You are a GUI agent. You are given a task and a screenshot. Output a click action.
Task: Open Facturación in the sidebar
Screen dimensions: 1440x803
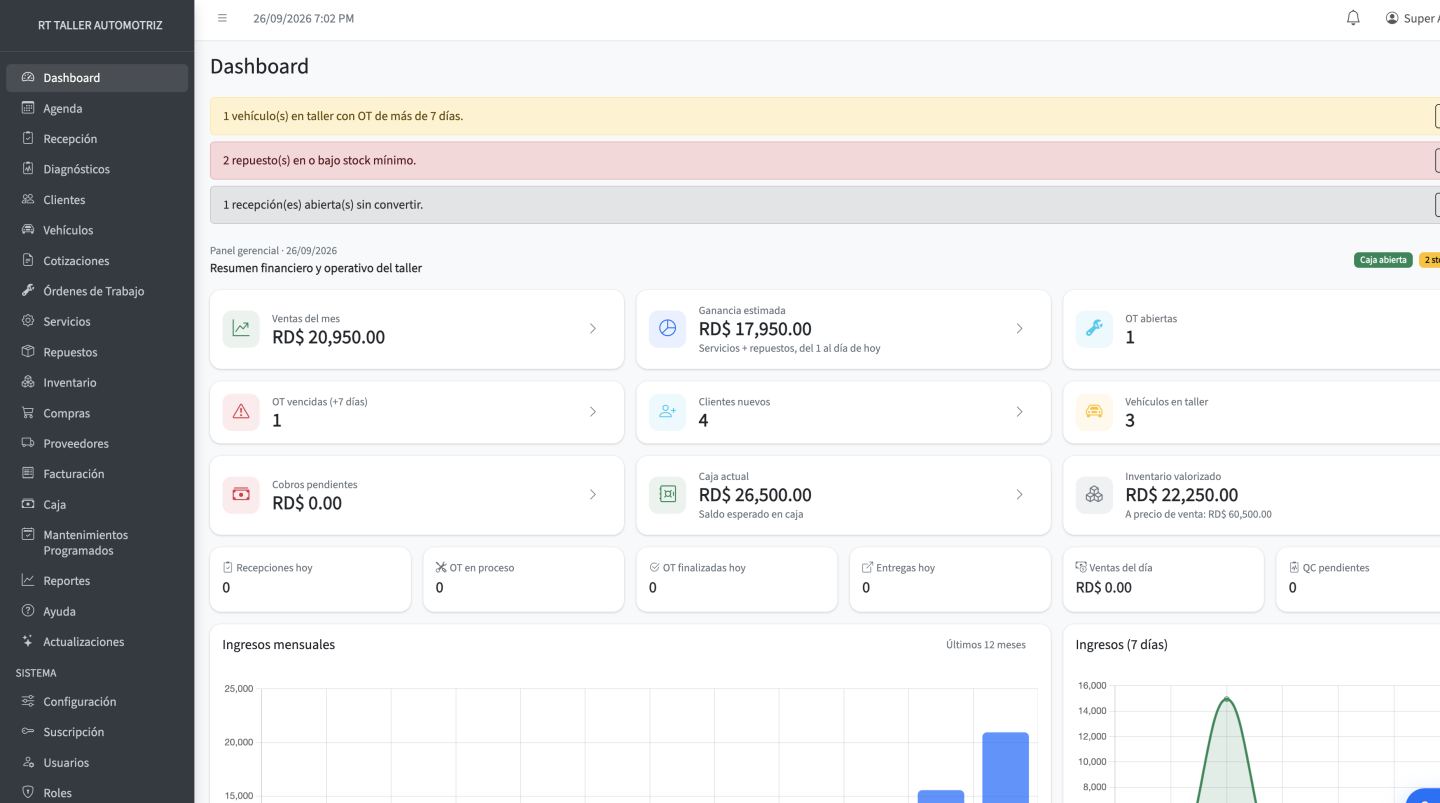pos(97,474)
